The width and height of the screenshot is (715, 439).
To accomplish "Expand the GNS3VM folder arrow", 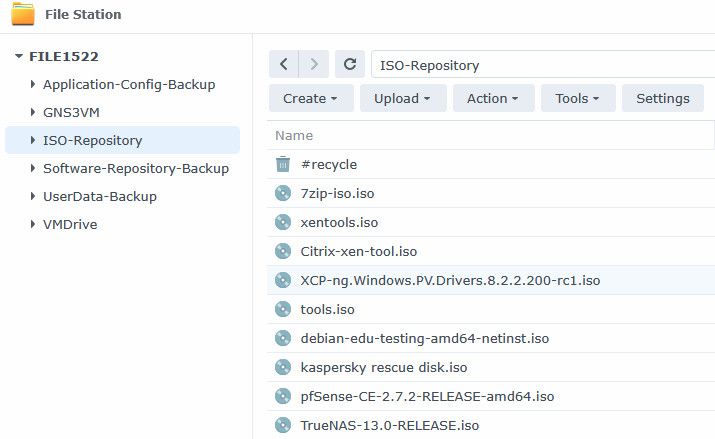I will (33, 113).
